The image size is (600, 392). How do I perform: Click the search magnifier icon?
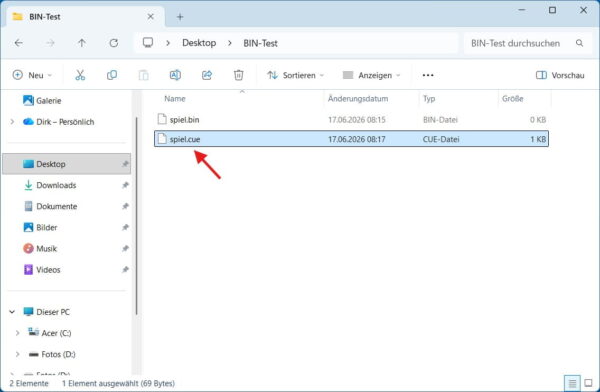coord(580,43)
